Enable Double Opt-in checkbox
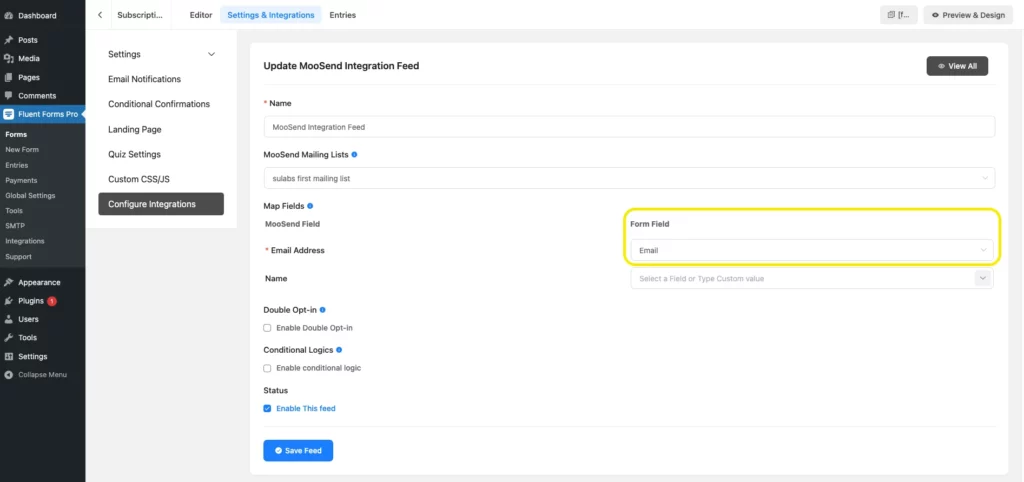The image size is (1024, 482). point(267,328)
